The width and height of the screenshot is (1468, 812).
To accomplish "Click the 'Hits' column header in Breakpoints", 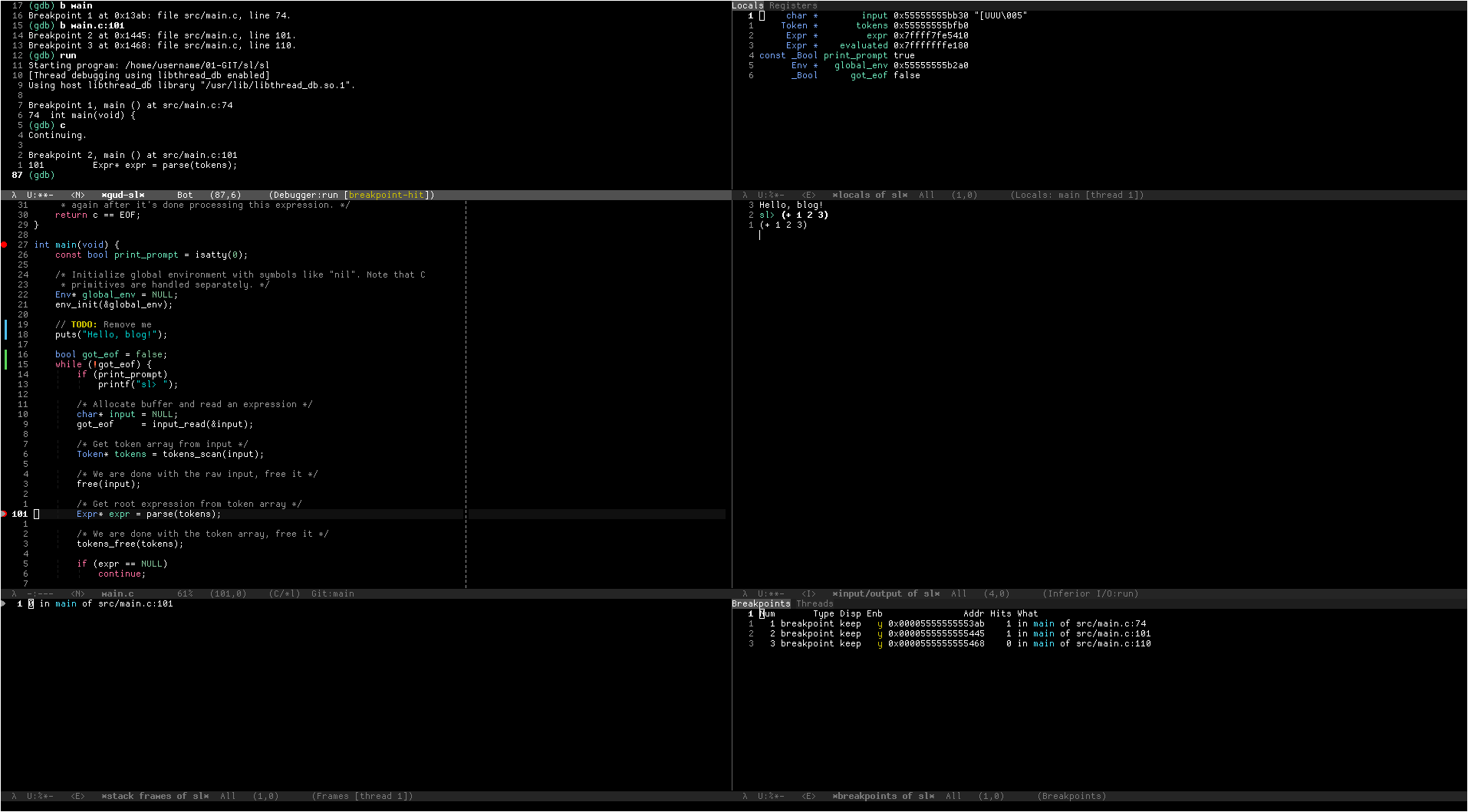I will click(1001, 613).
